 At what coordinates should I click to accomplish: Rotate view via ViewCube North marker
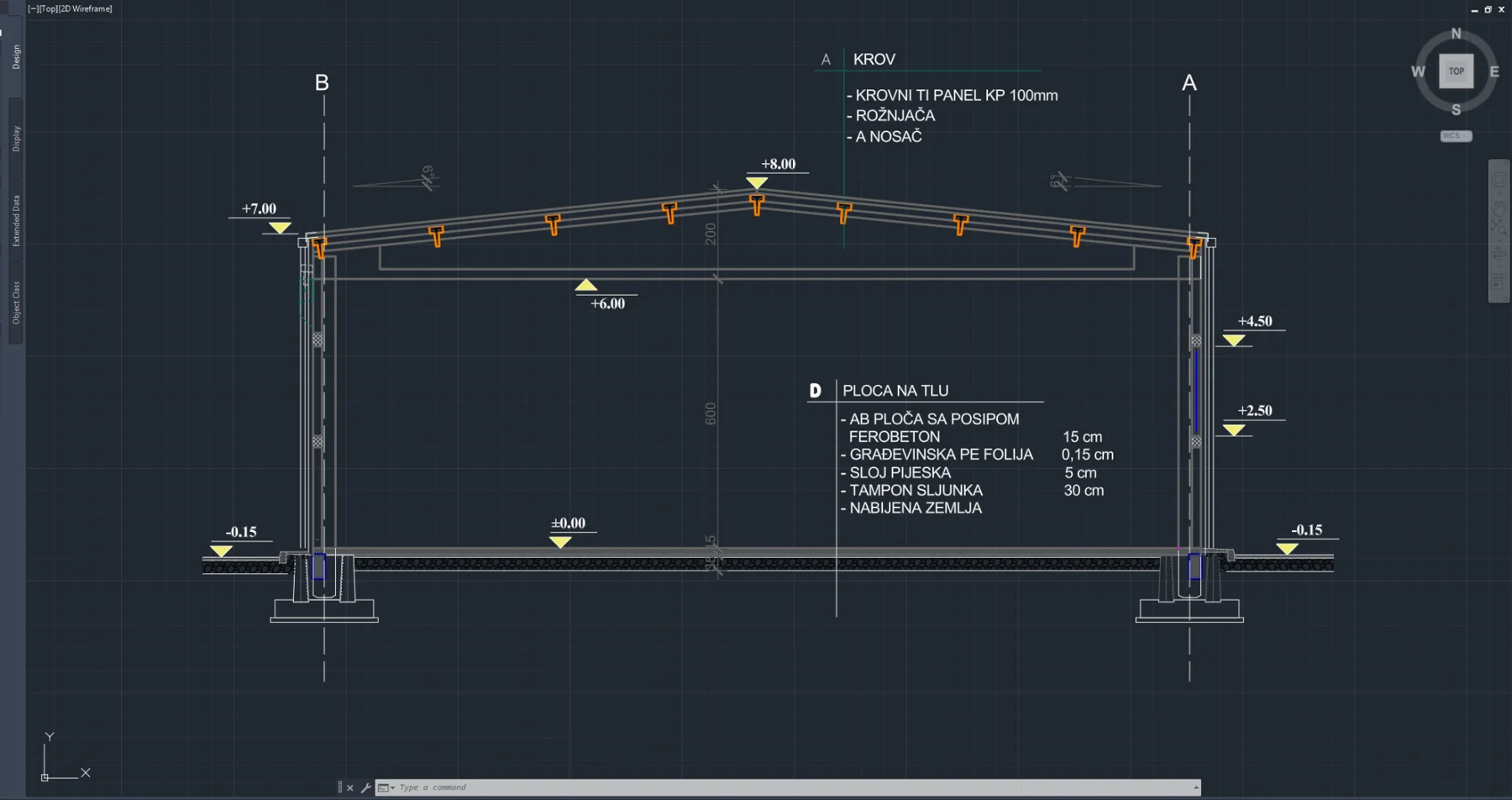1456,34
